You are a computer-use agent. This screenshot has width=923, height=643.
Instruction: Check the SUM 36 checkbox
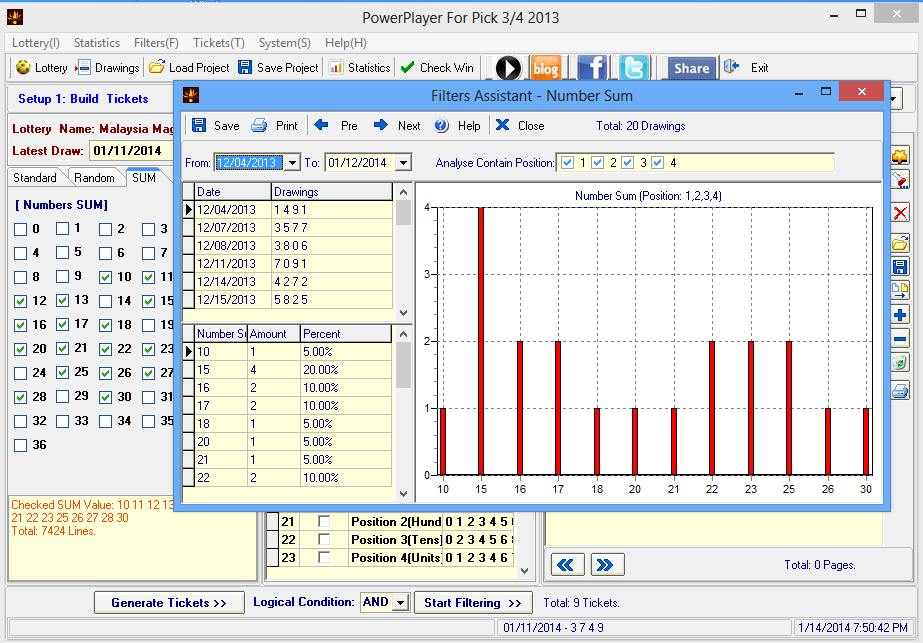click(x=21, y=445)
